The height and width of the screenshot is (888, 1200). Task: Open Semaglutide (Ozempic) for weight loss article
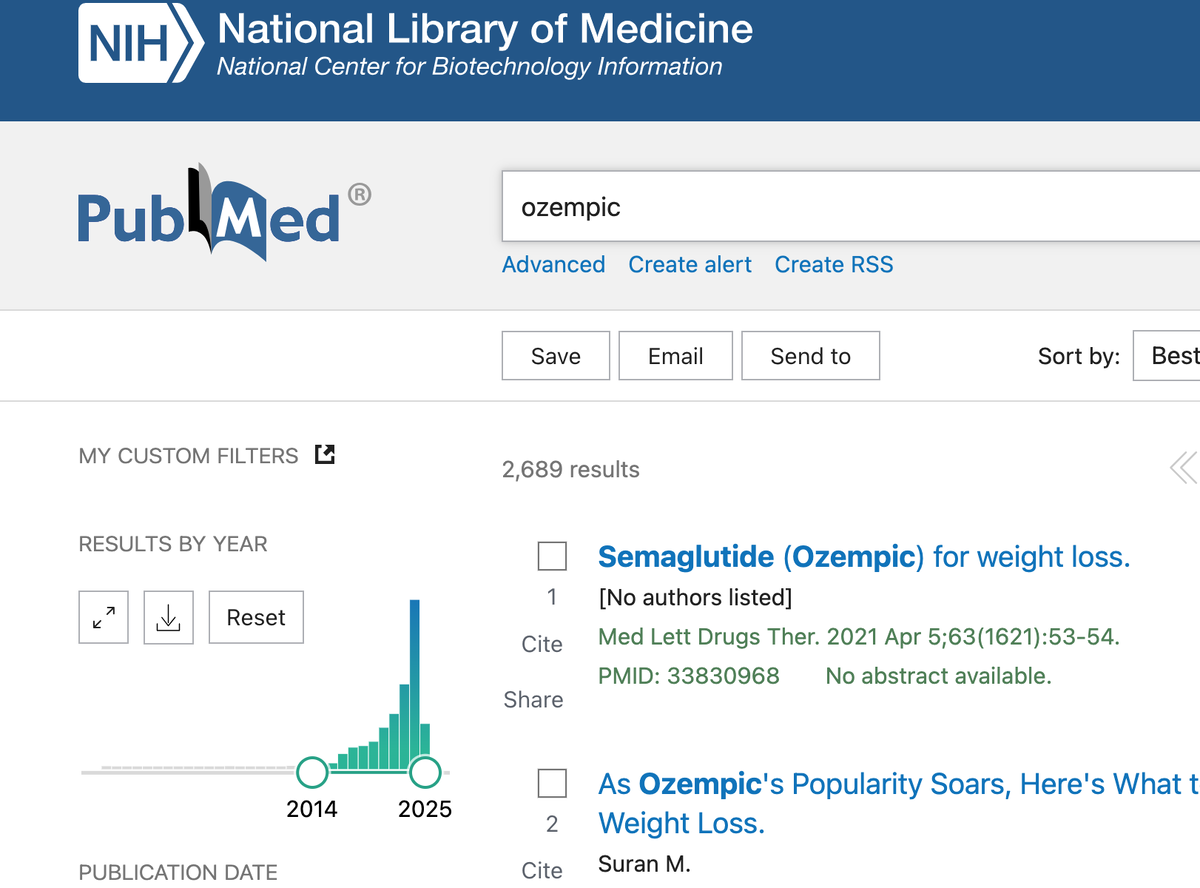(863, 557)
